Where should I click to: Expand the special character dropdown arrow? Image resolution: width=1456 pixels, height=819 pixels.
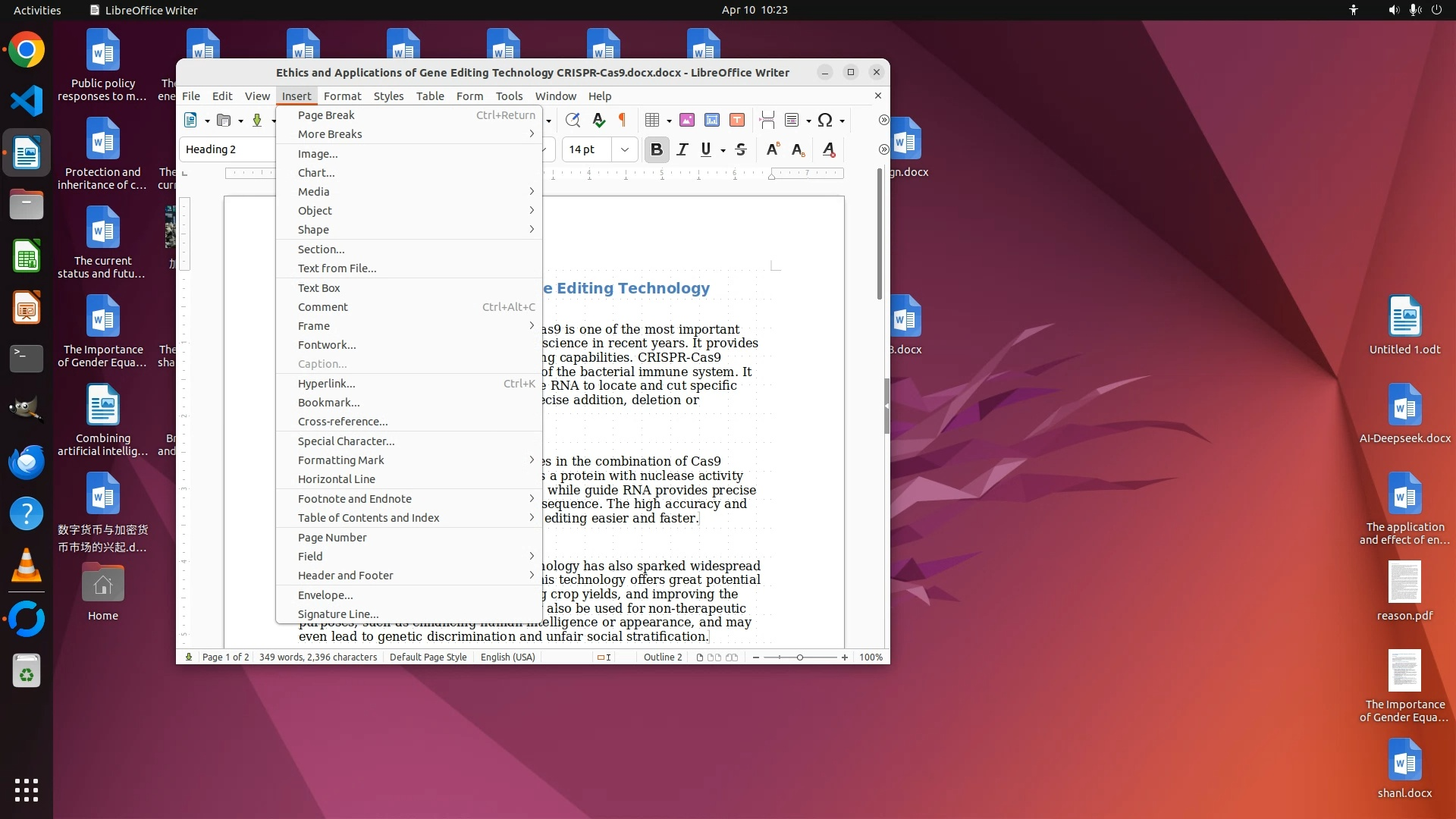pyautogui.click(x=842, y=121)
